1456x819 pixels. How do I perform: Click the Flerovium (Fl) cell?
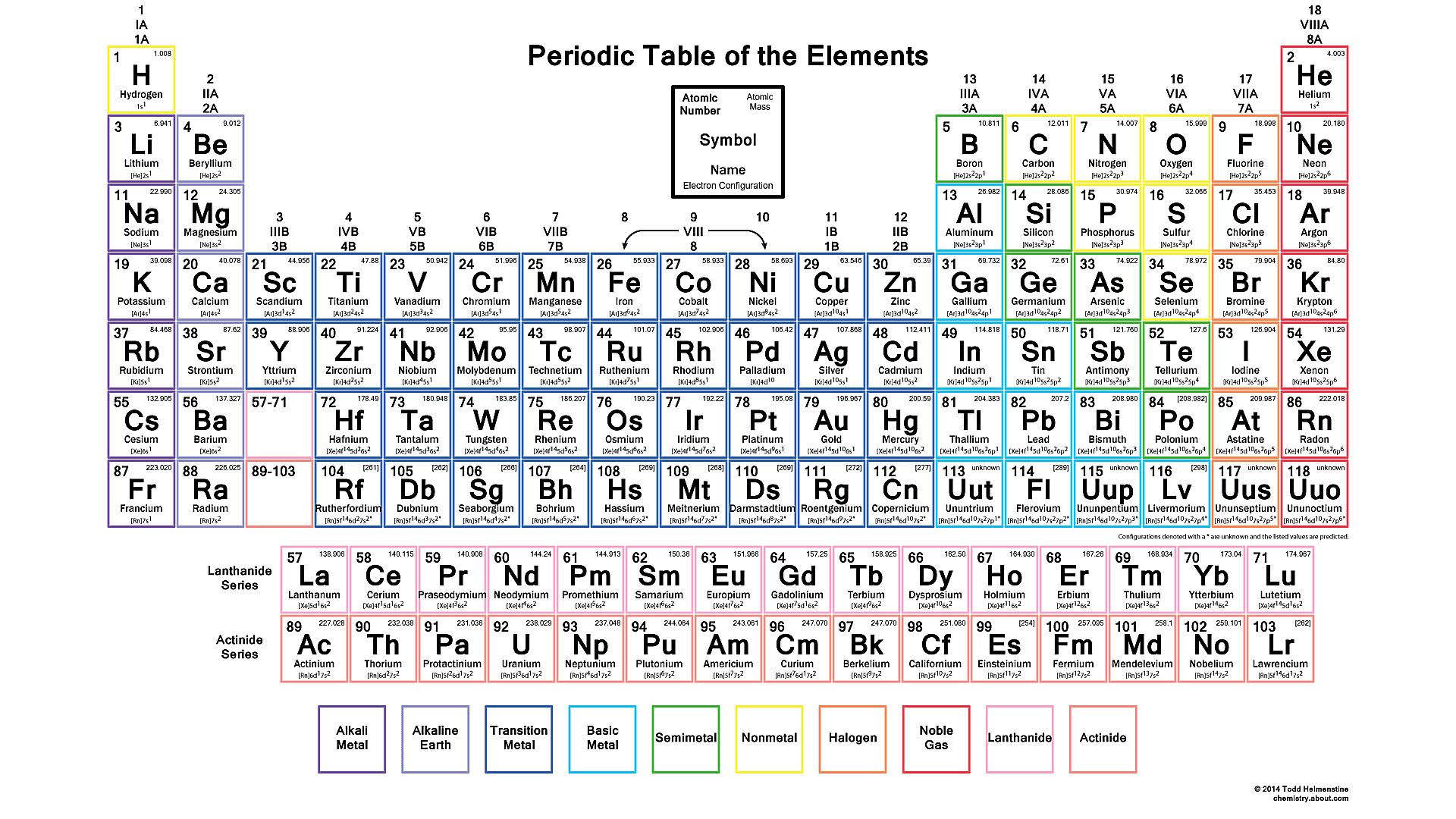coord(1038,494)
